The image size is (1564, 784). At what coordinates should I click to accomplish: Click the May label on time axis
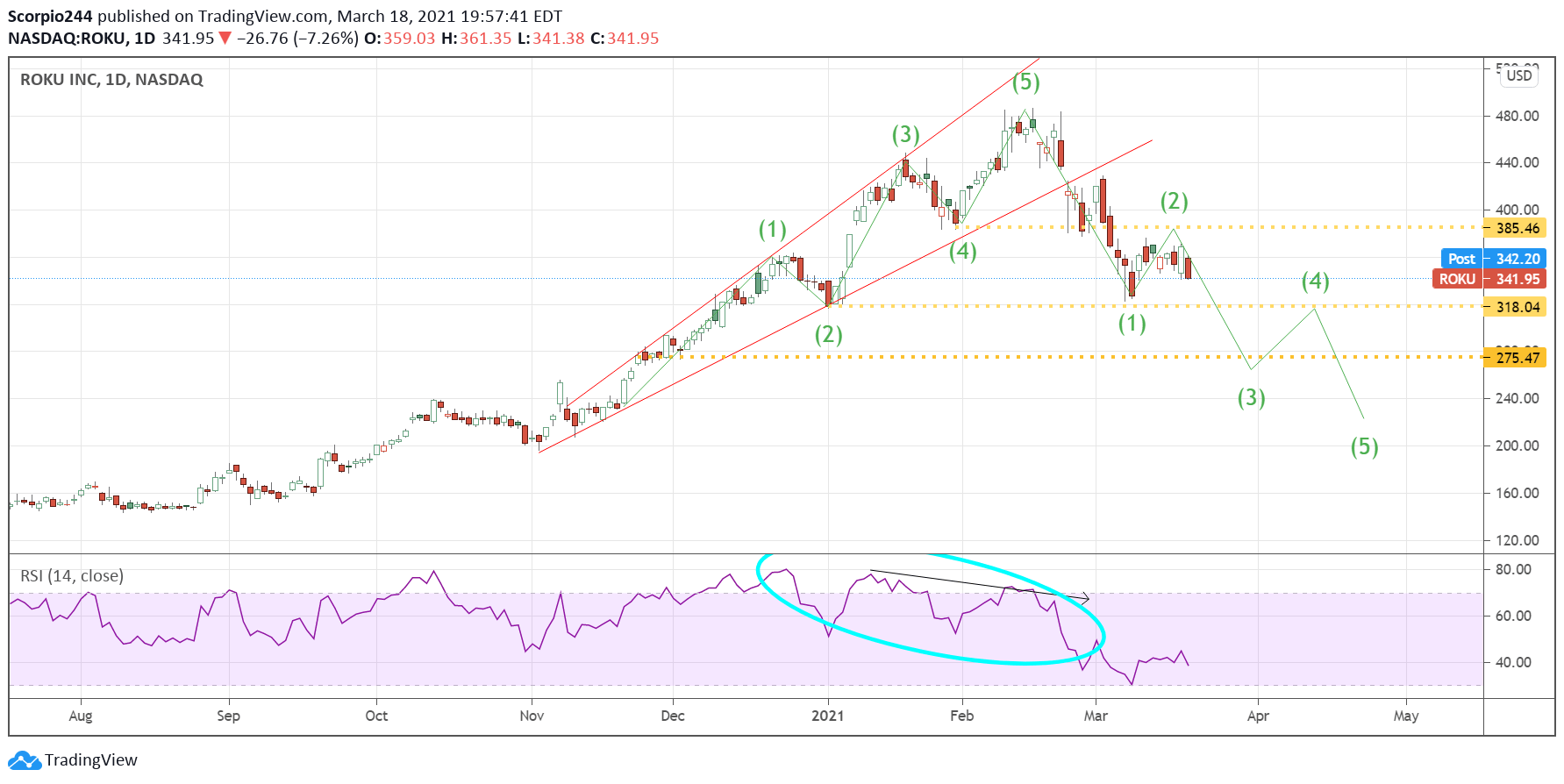tap(1406, 716)
